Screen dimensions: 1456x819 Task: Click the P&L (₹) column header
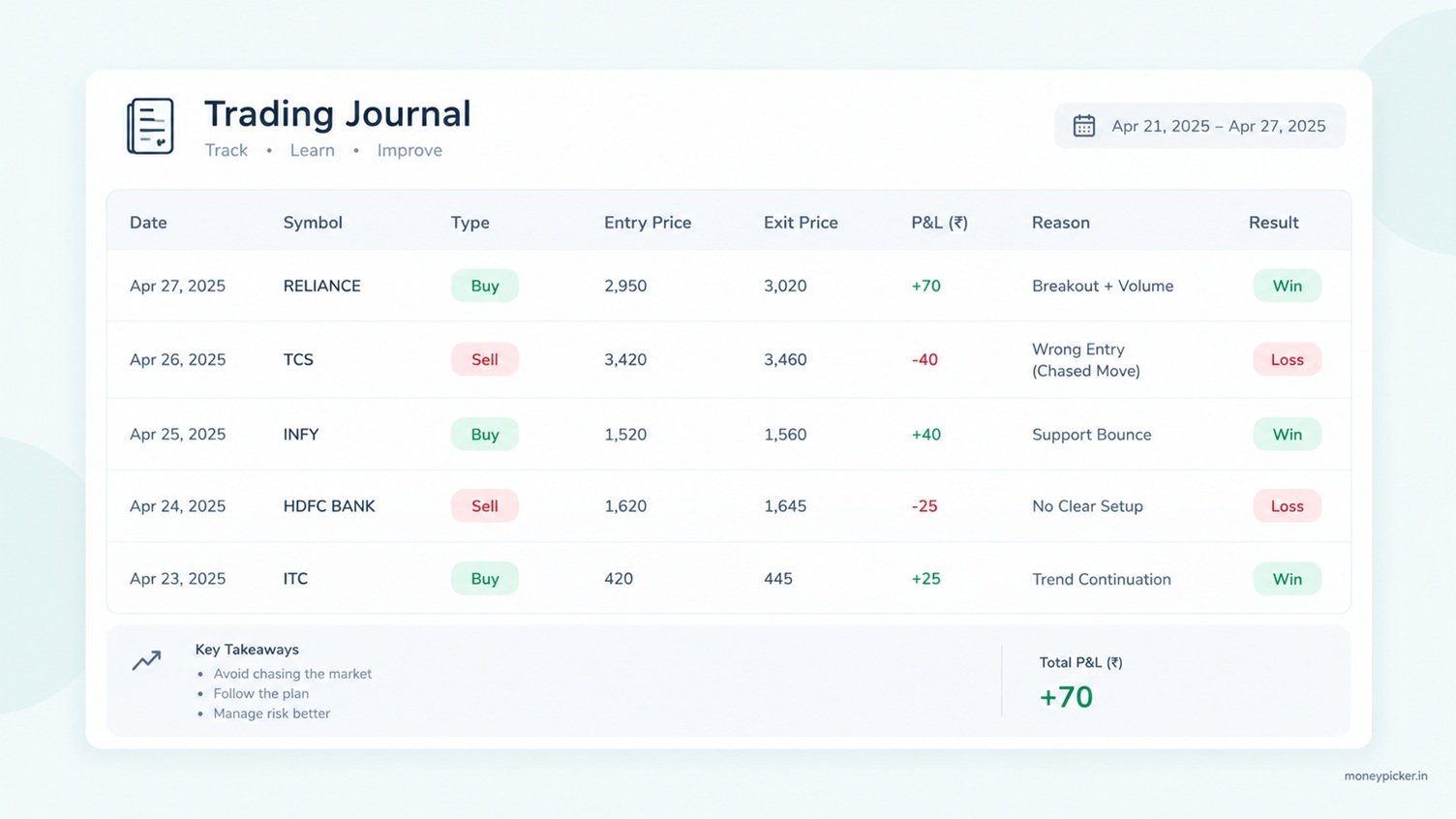point(939,223)
